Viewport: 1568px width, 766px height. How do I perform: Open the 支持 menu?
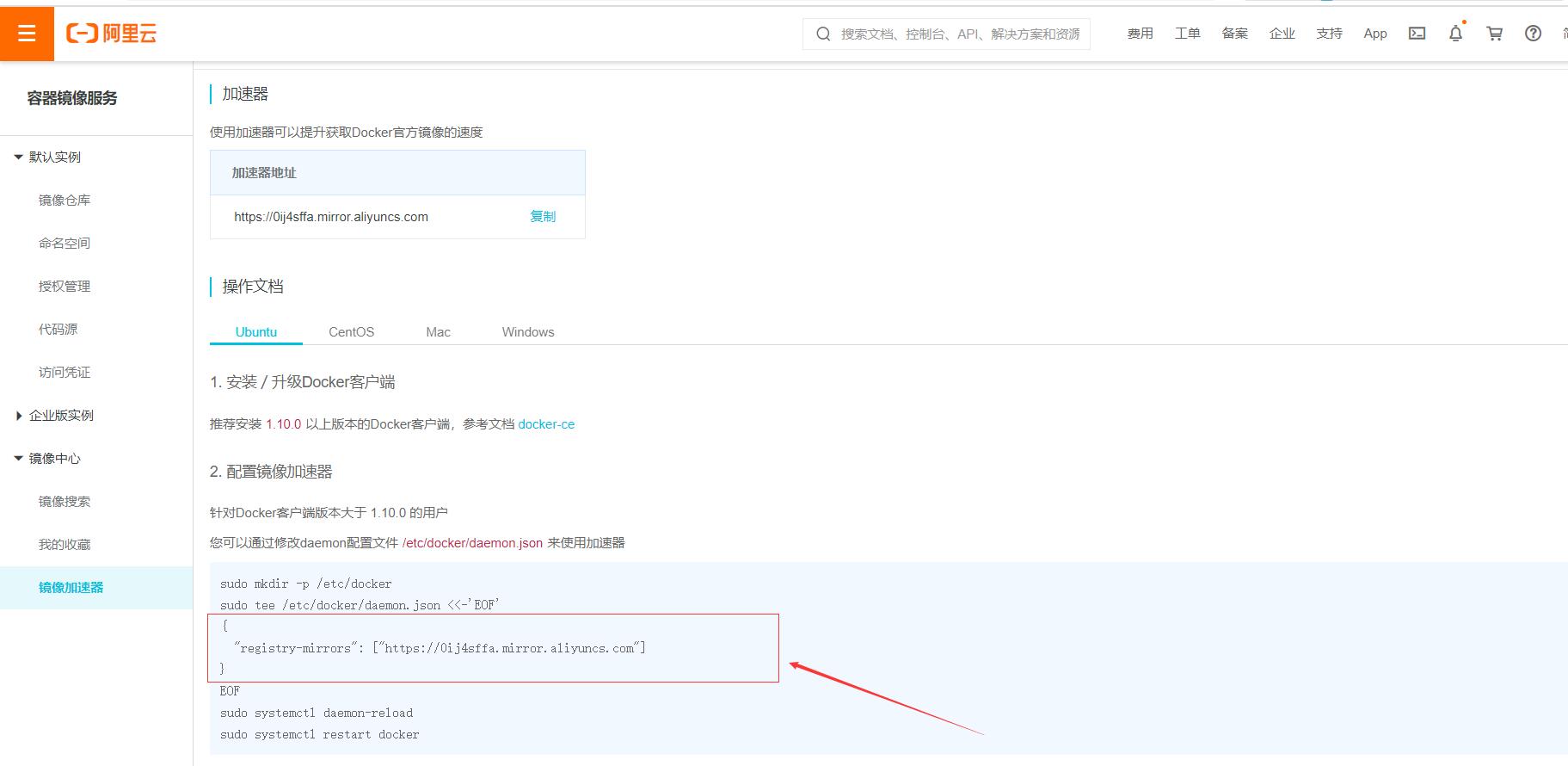[1330, 34]
